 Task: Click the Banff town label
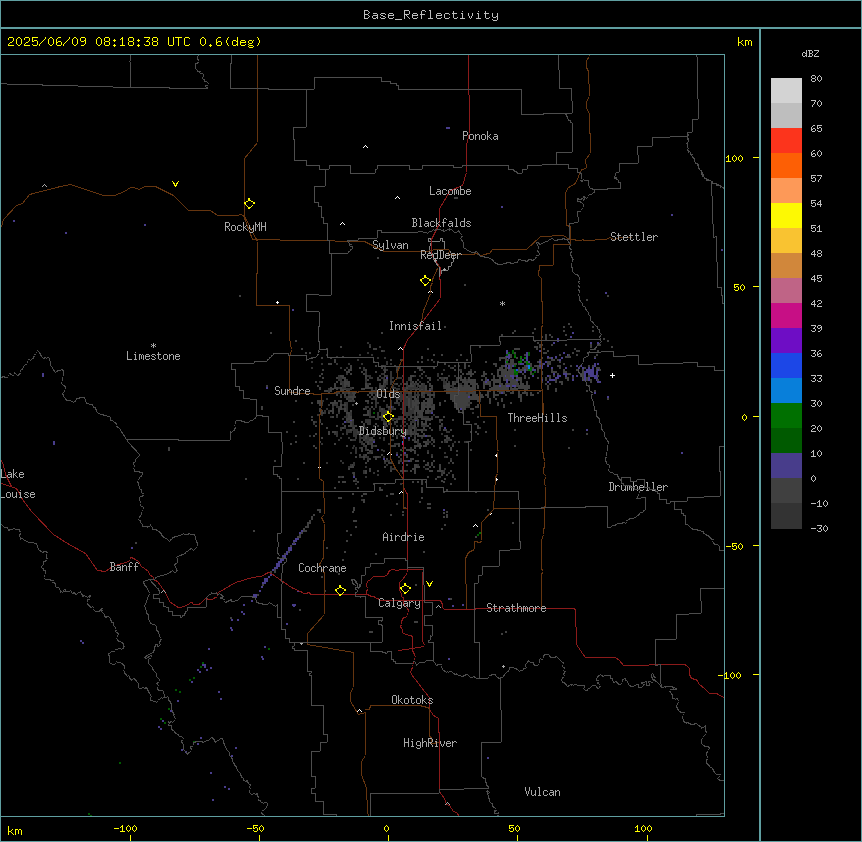124,567
